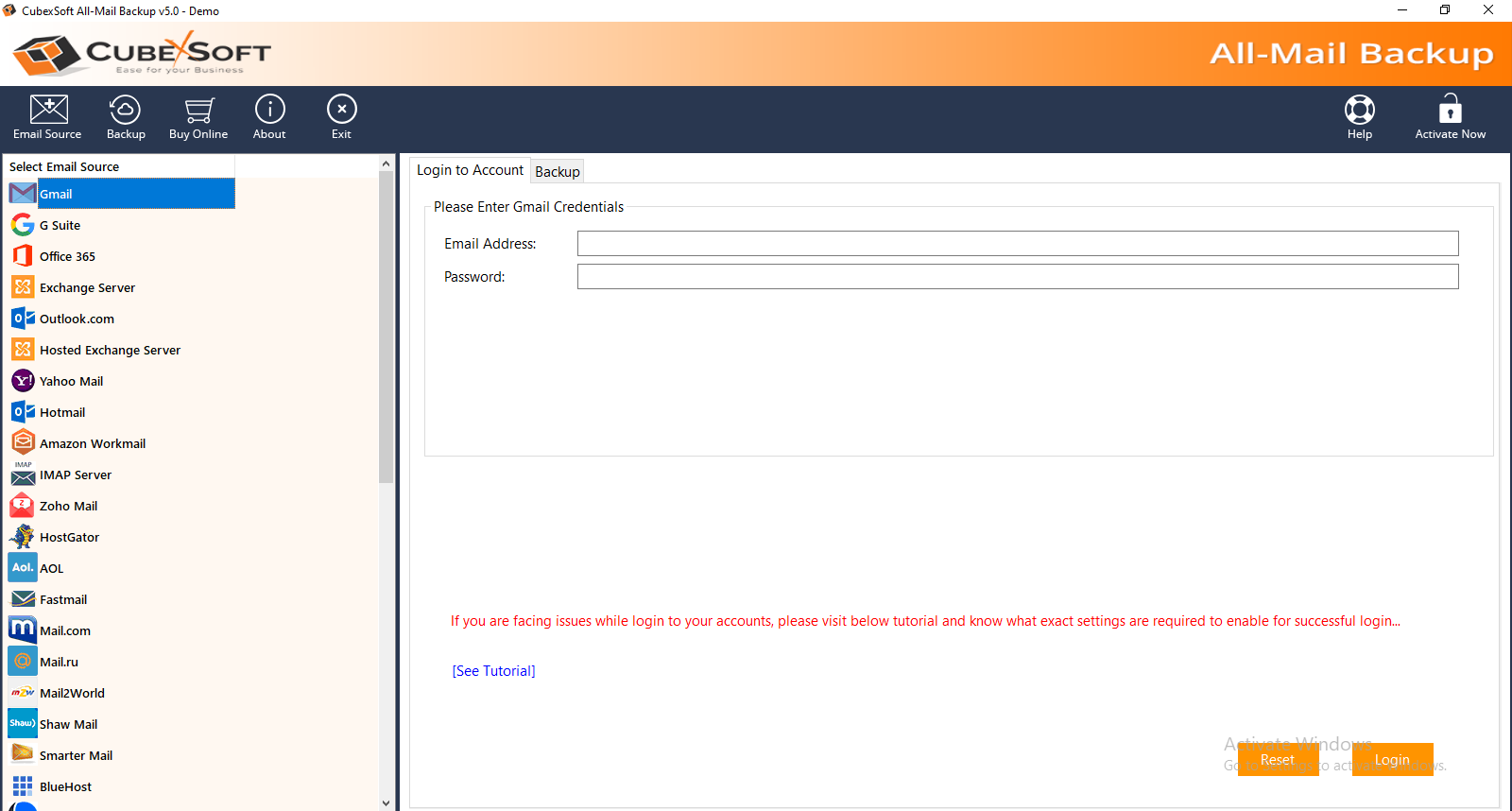
Task: Select 'Shaw Mail' label in list
Action: click(x=68, y=725)
